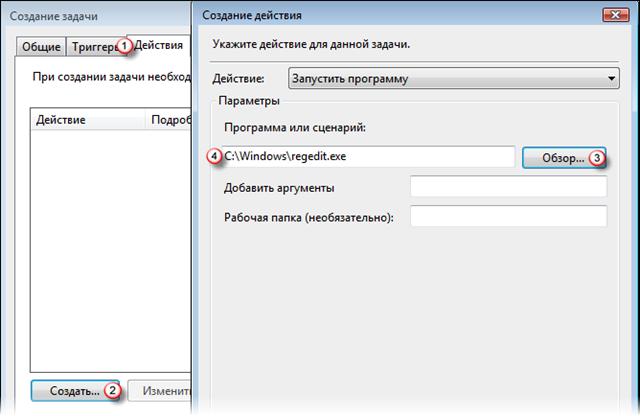Click the red circle marker numbered 3
The width and height of the screenshot is (640, 416).
(597, 158)
